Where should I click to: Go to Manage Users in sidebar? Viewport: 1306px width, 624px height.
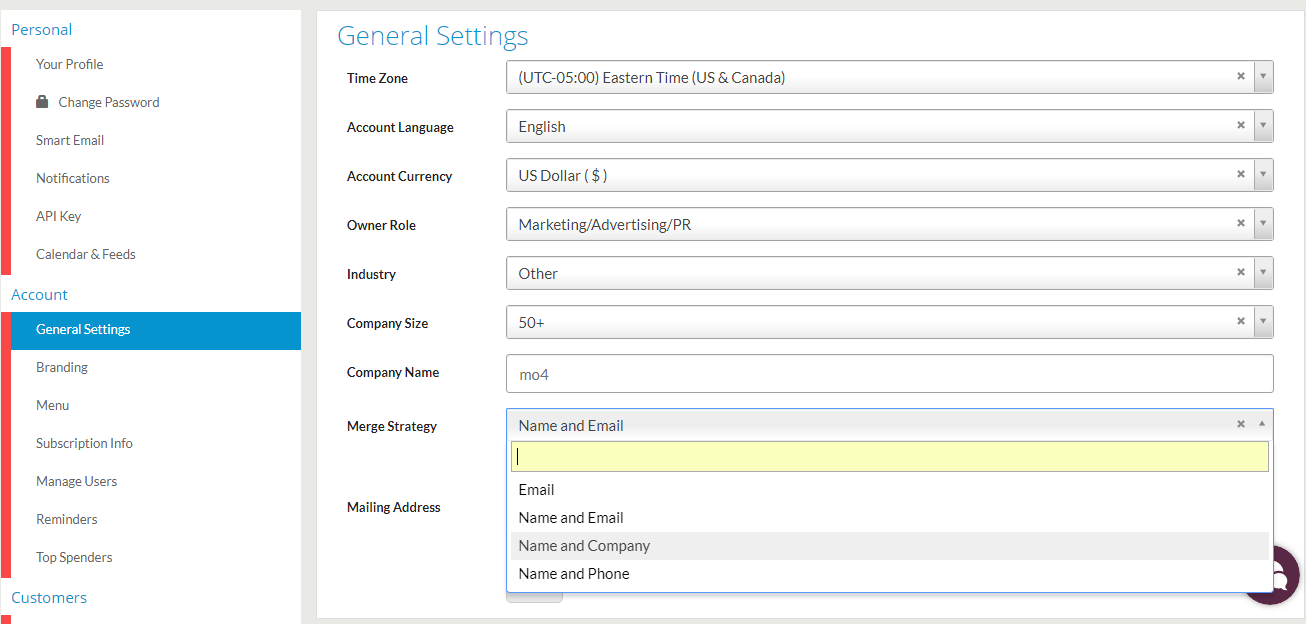(x=76, y=481)
